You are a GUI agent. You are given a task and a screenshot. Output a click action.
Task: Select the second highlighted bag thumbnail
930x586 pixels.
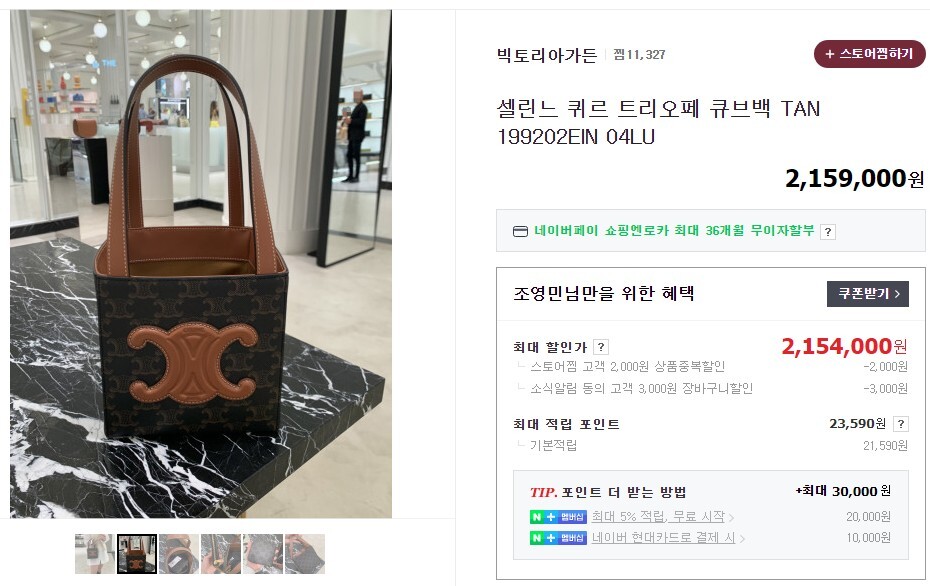click(x=137, y=554)
